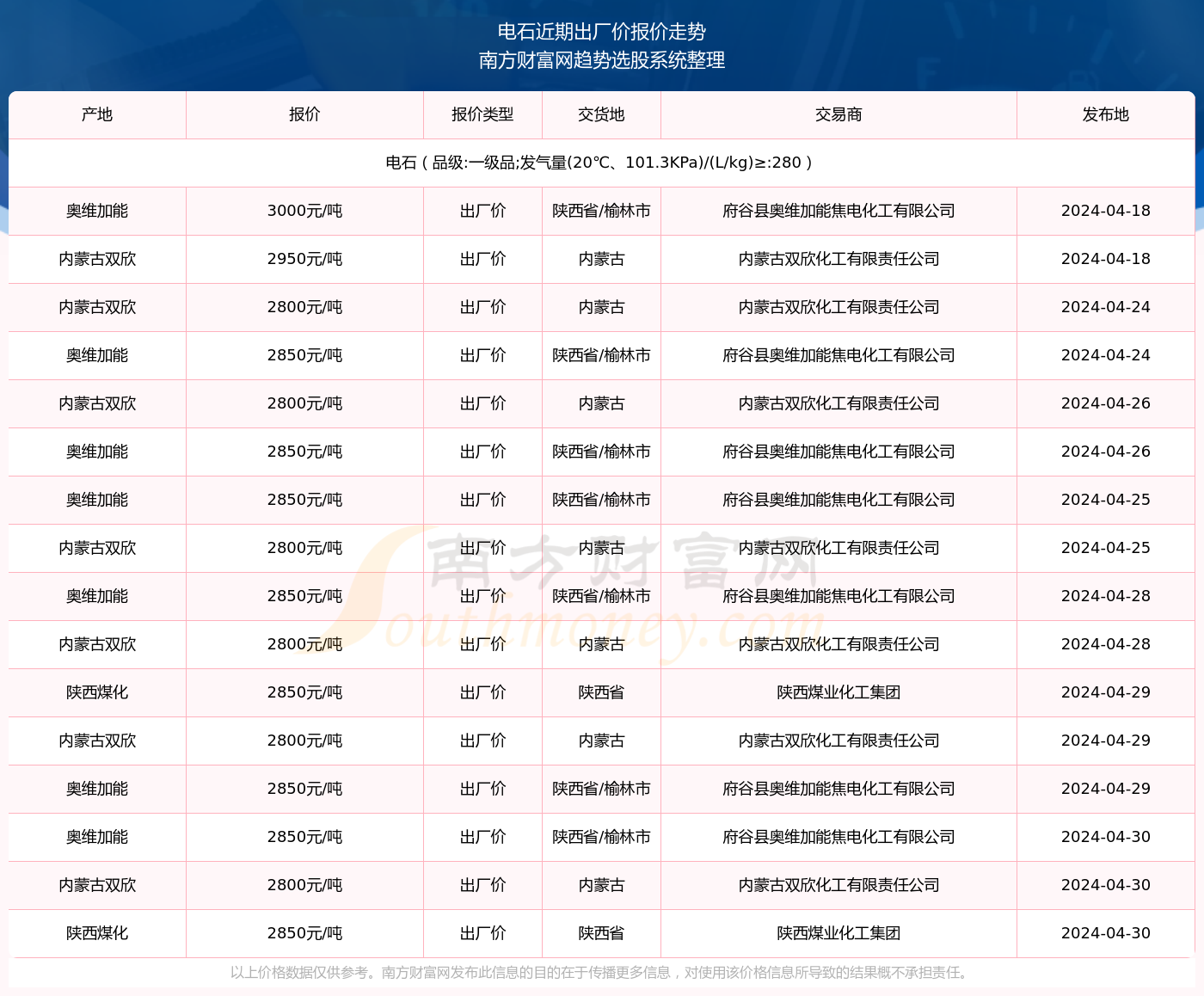
Task: Click 陕西省 delivery cell in the 2024-04-30 row
Action: [x=601, y=933]
